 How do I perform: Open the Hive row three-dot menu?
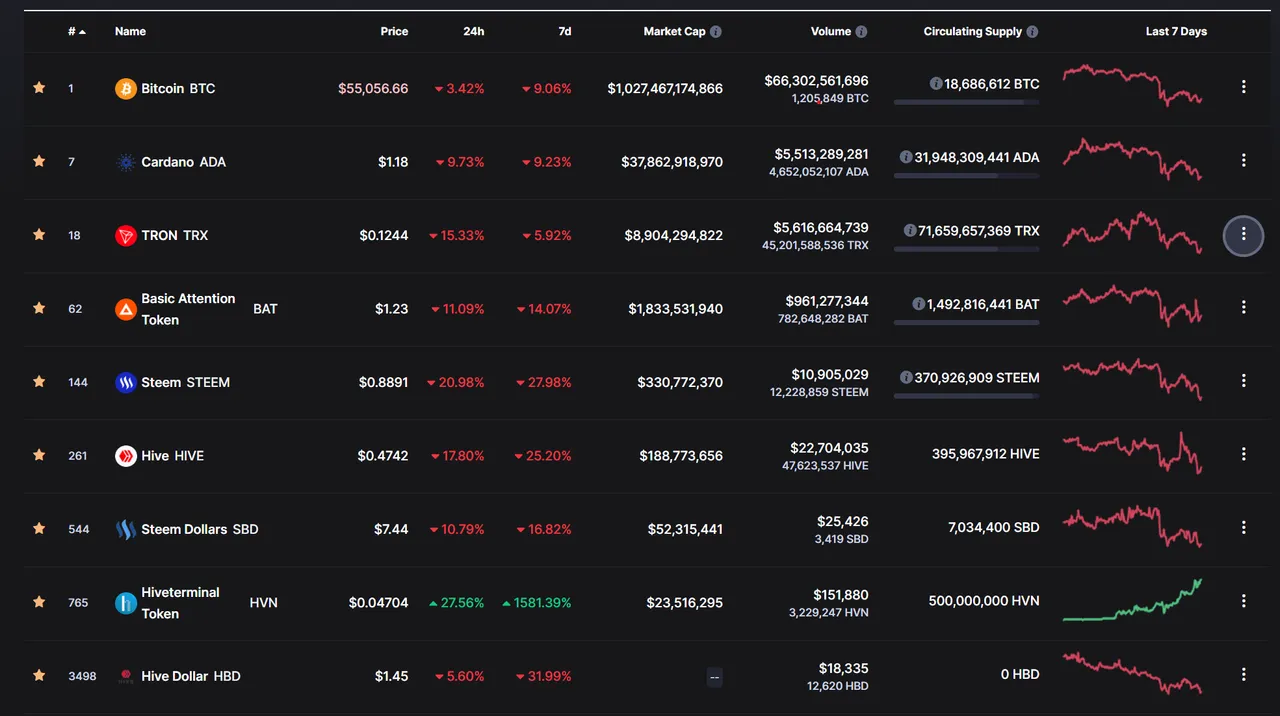click(x=1244, y=454)
